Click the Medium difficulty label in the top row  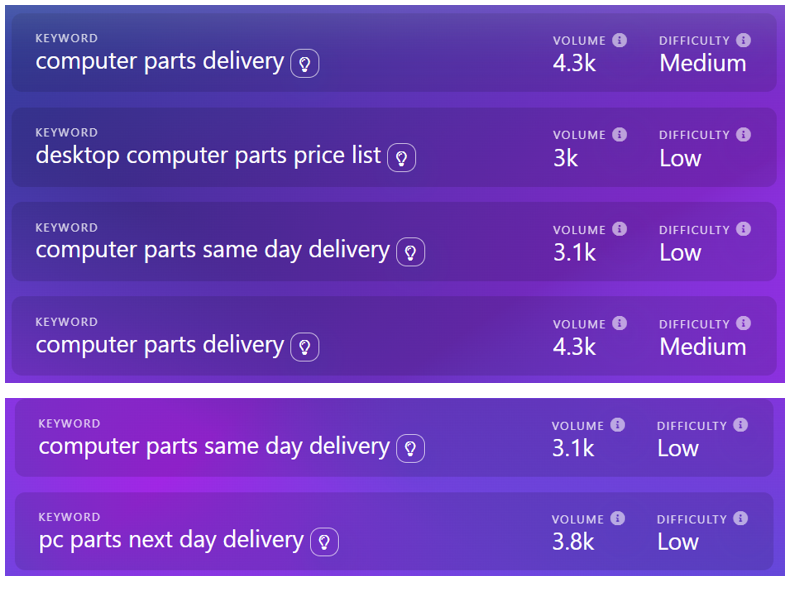point(702,64)
